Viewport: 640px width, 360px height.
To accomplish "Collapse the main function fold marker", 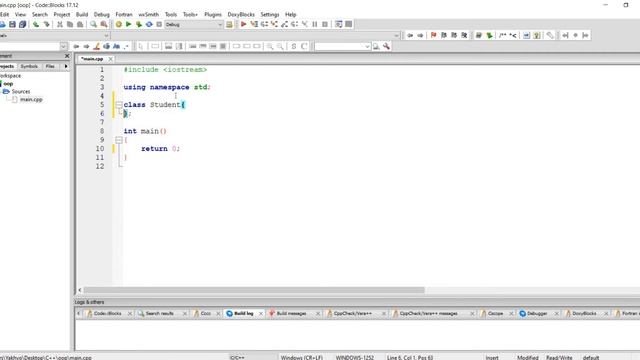I will coord(119,140).
